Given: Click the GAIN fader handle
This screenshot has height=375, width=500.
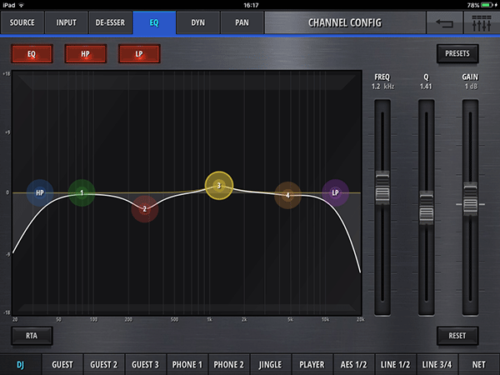Looking at the screenshot, I should coord(470,200).
